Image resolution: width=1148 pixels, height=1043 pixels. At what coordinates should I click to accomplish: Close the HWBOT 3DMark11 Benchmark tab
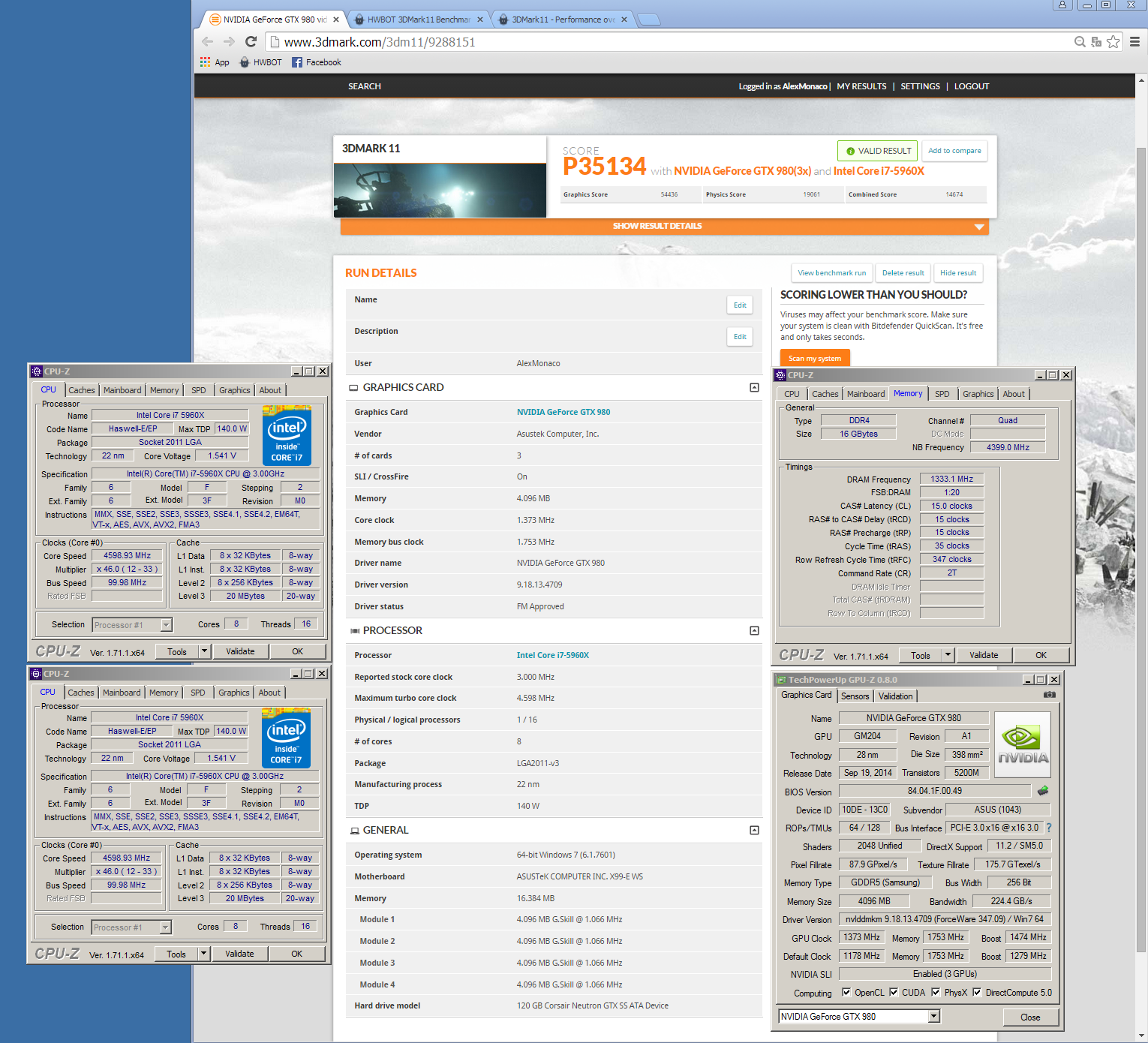click(480, 20)
